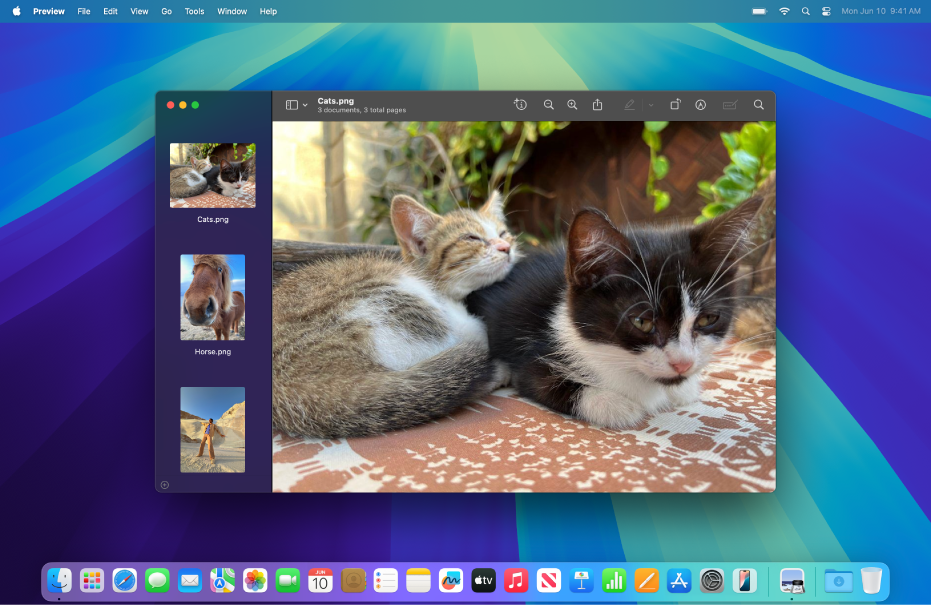Screen dimensions: 932x606
Task: Open the Music app from the Dock
Action: (x=515, y=580)
